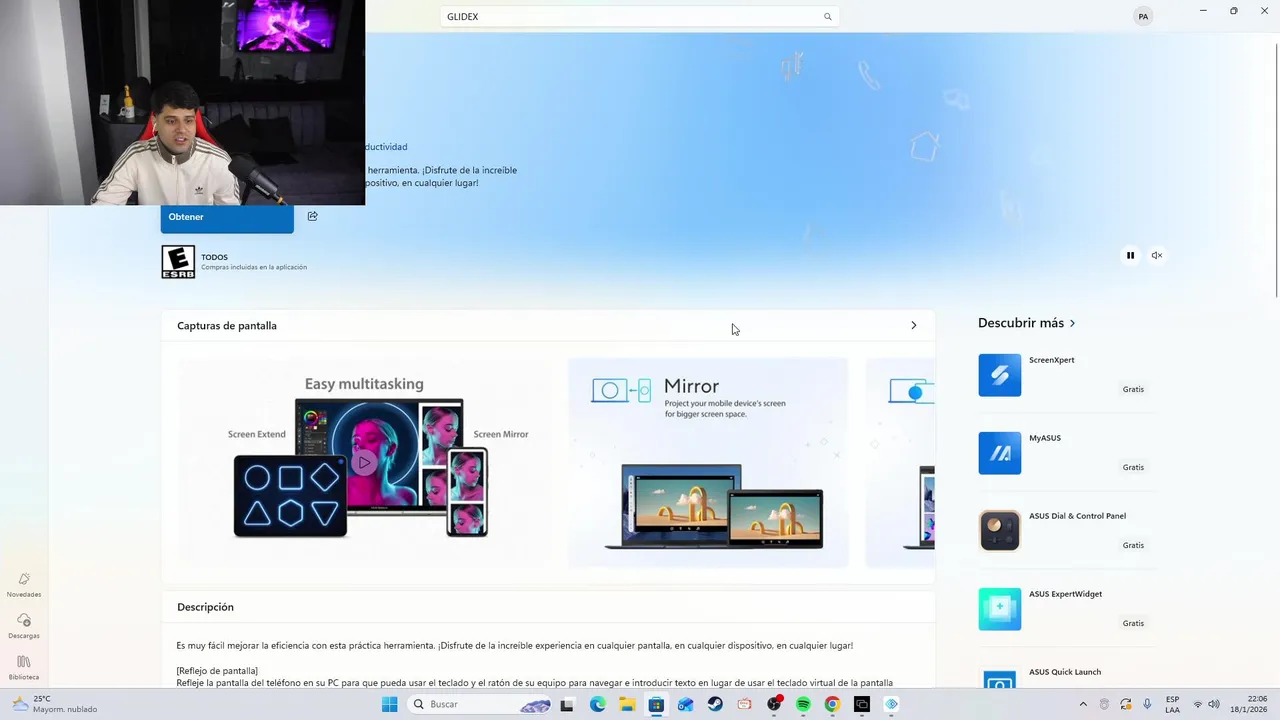Screen dimensions: 1280x720
Task: Open the Outlook mail icon in the taskbar
Action: point(685,704)
